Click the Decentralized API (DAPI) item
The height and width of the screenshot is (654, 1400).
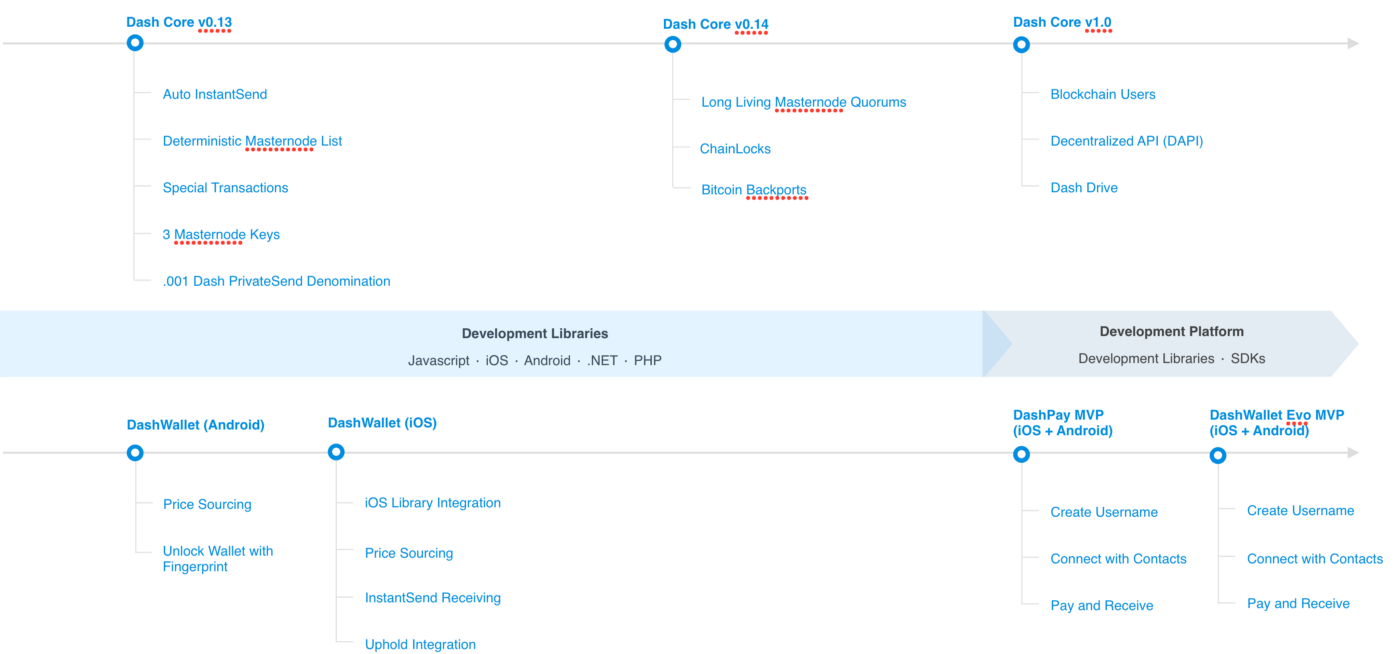tap(1126, 140)
